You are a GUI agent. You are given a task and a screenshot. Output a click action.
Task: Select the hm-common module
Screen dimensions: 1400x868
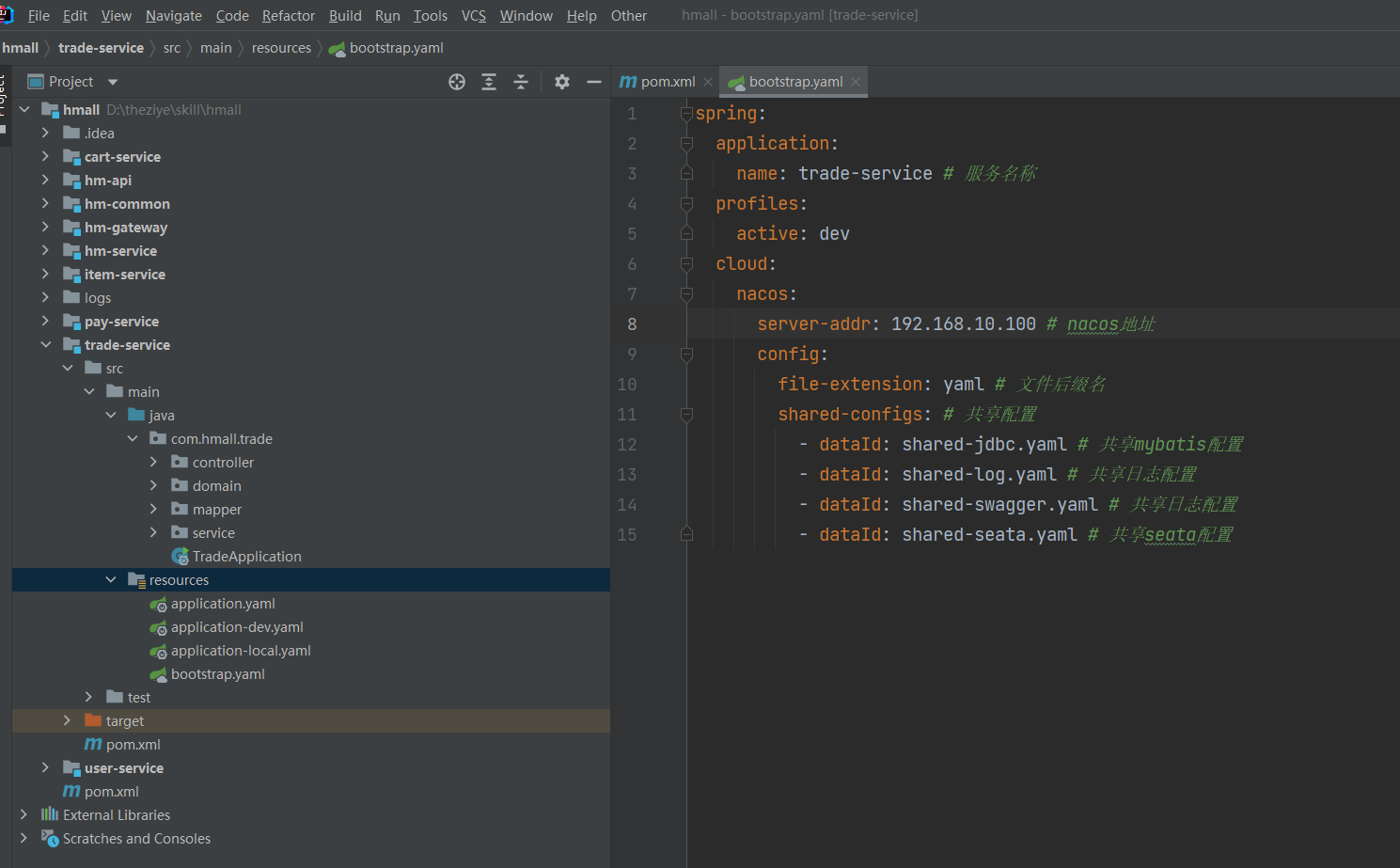[127, 204]
